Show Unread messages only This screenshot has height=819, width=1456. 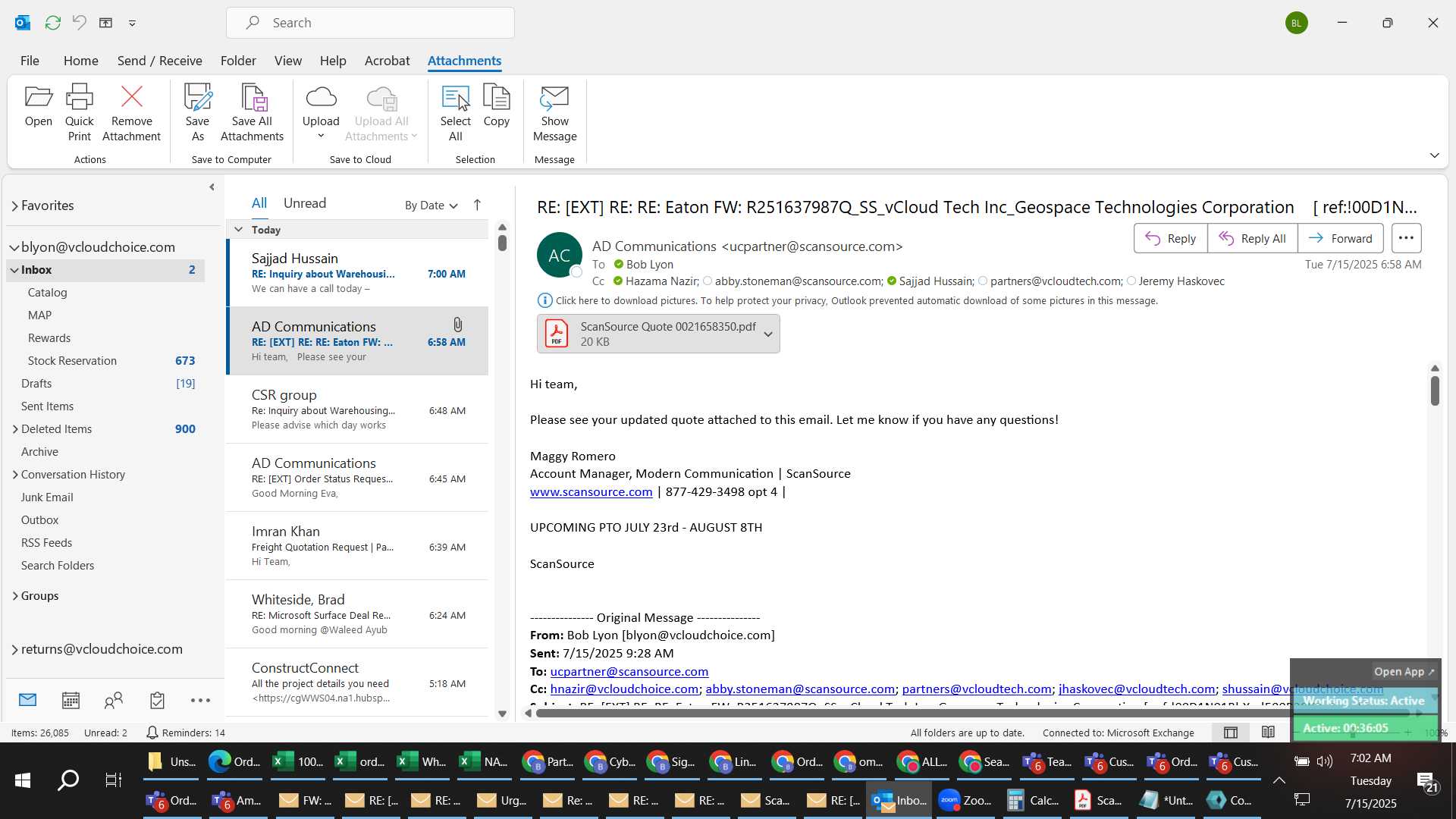(x=304, y=203)
